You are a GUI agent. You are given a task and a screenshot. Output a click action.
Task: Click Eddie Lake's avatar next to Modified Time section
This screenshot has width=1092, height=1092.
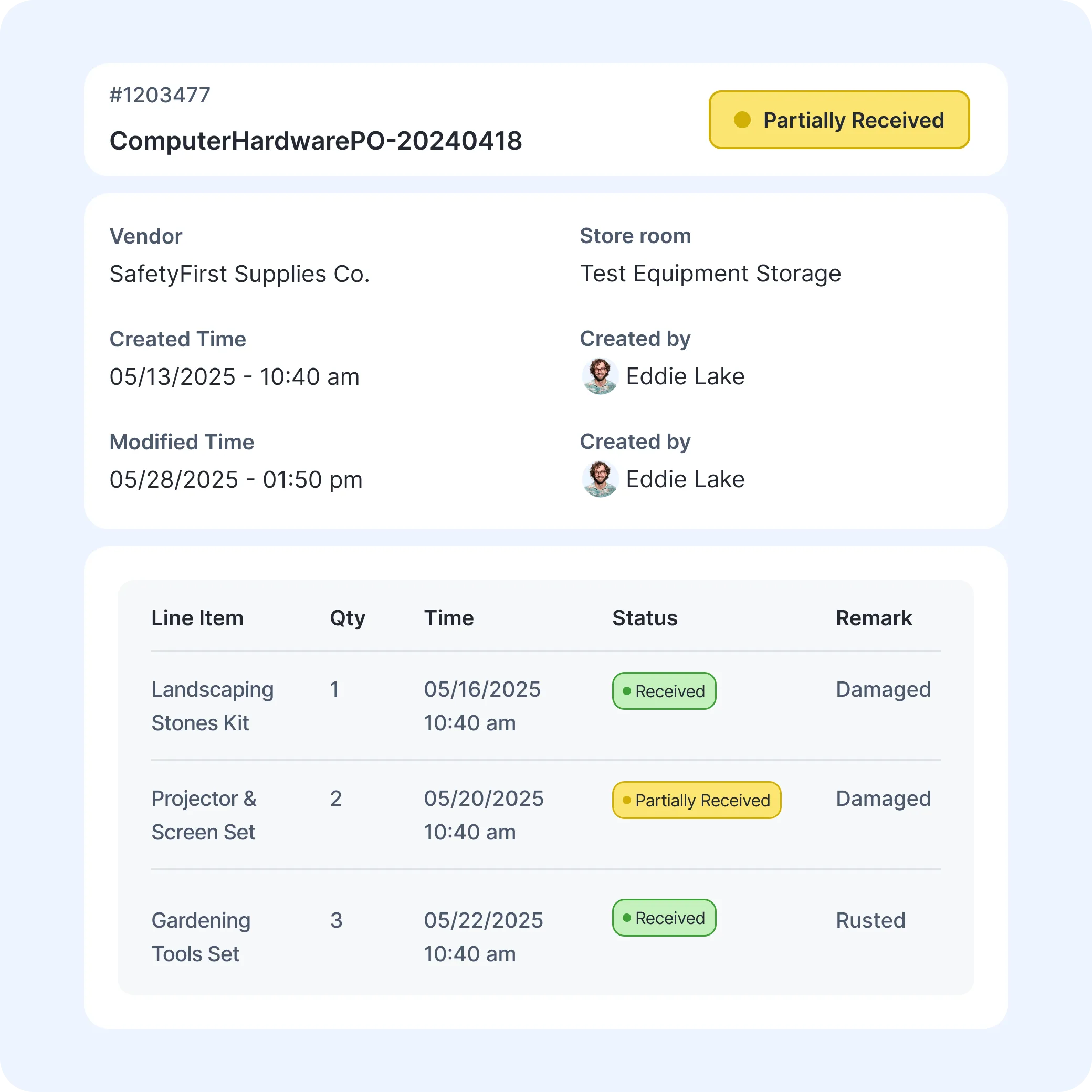(x=600, y=478)
